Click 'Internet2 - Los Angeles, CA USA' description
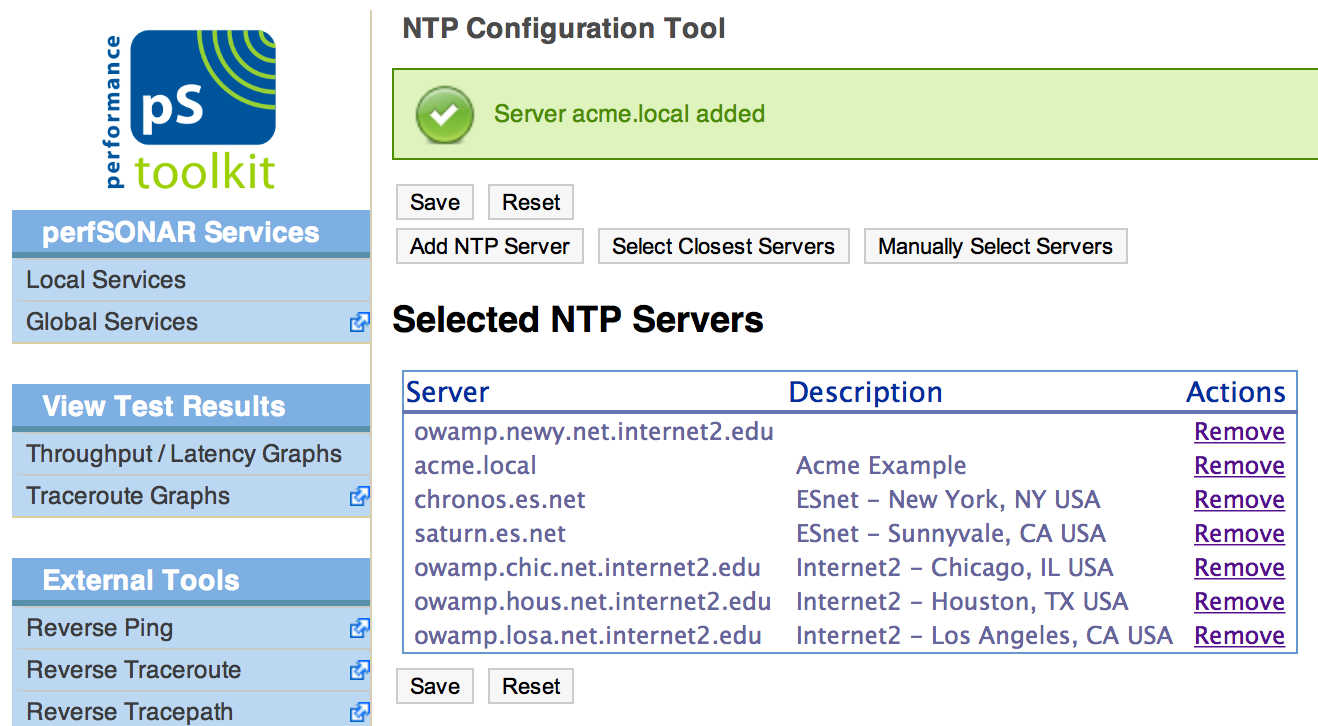The height and width of the screenshot is (726, 1318). pyautogui.click(x=984, y=636)
